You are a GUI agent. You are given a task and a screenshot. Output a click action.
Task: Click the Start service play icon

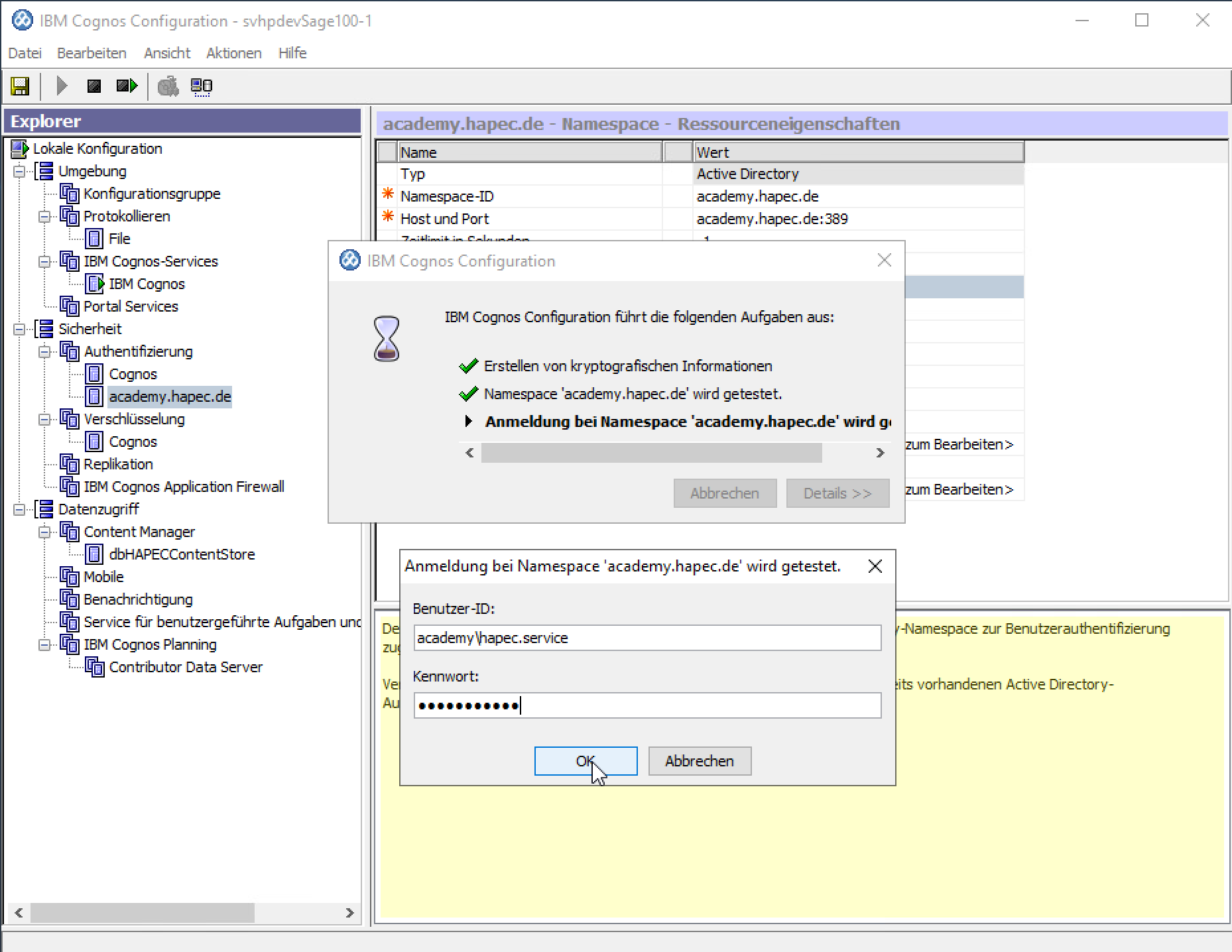tap(62, 86)
